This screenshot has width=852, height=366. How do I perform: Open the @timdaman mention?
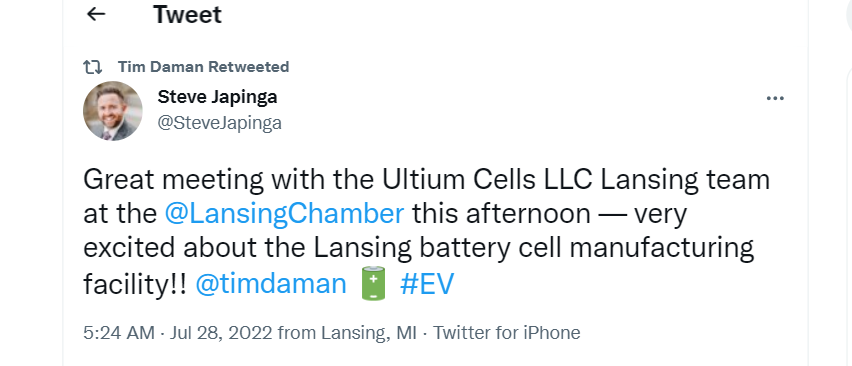[x=271, y=283]
